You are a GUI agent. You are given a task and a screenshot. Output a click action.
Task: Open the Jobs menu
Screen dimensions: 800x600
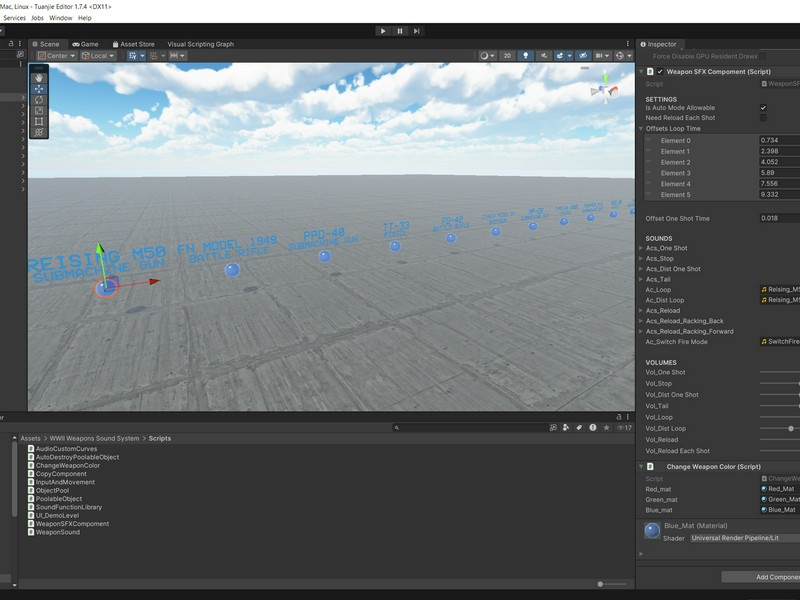pos(37,18)
